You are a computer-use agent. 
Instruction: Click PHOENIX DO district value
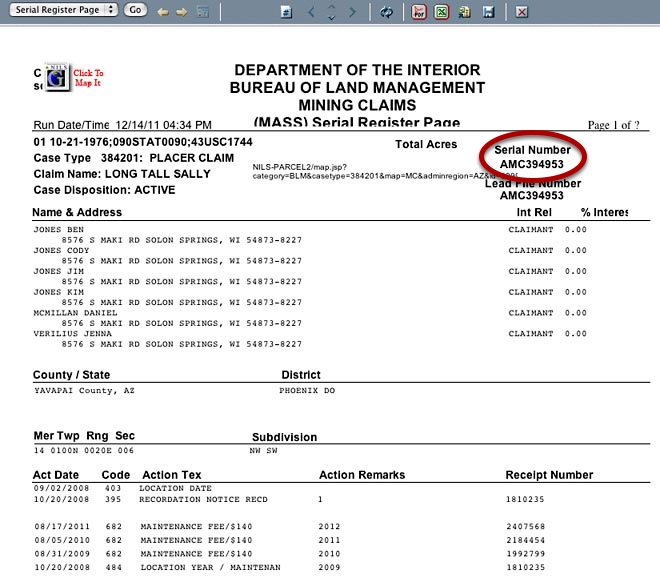[x=307, y=391]
